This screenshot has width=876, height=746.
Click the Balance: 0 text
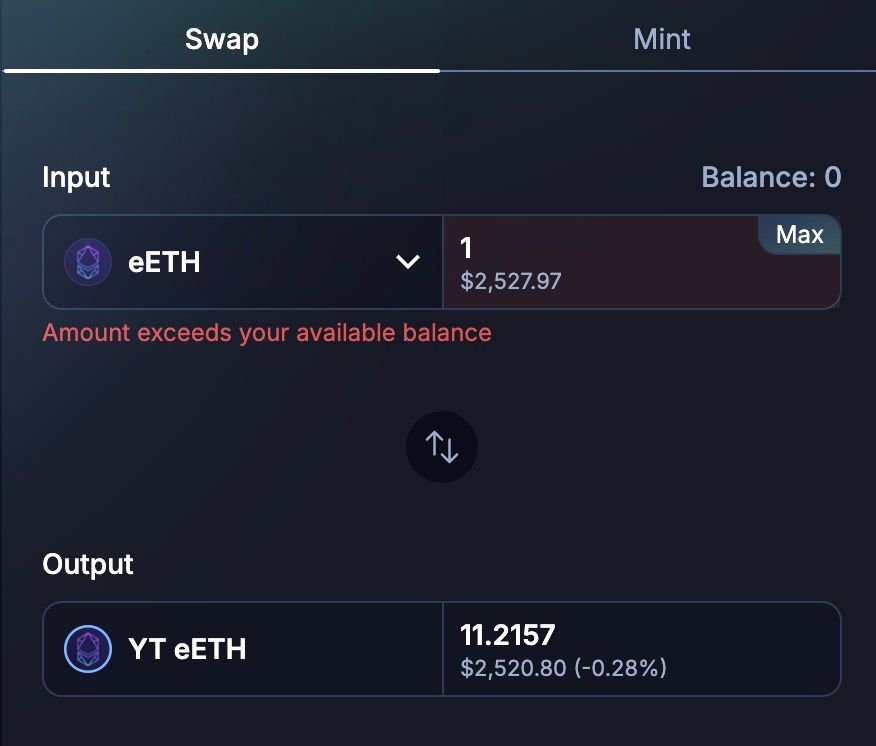click(x=771, y=178)
